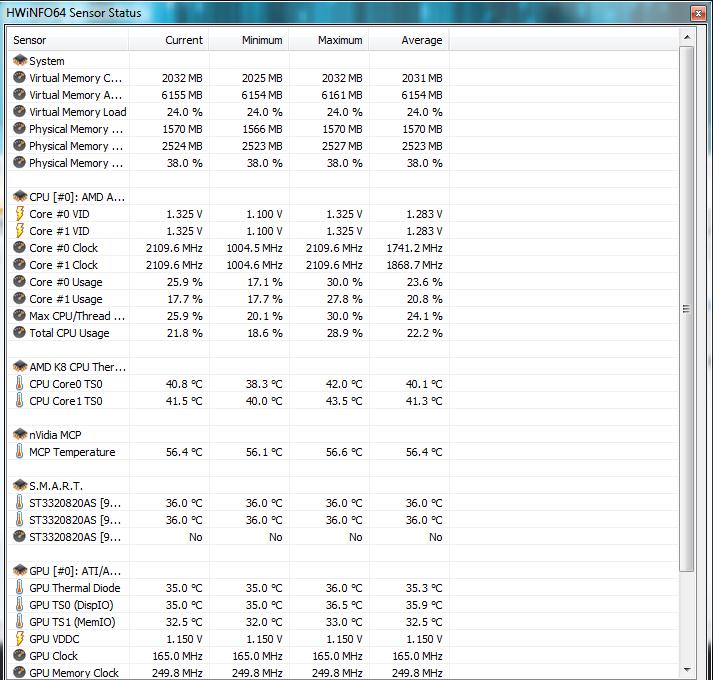Screen dimensions: 713x680
Task: Select the Core #0 Usage row label
Action: click(66, 282)
